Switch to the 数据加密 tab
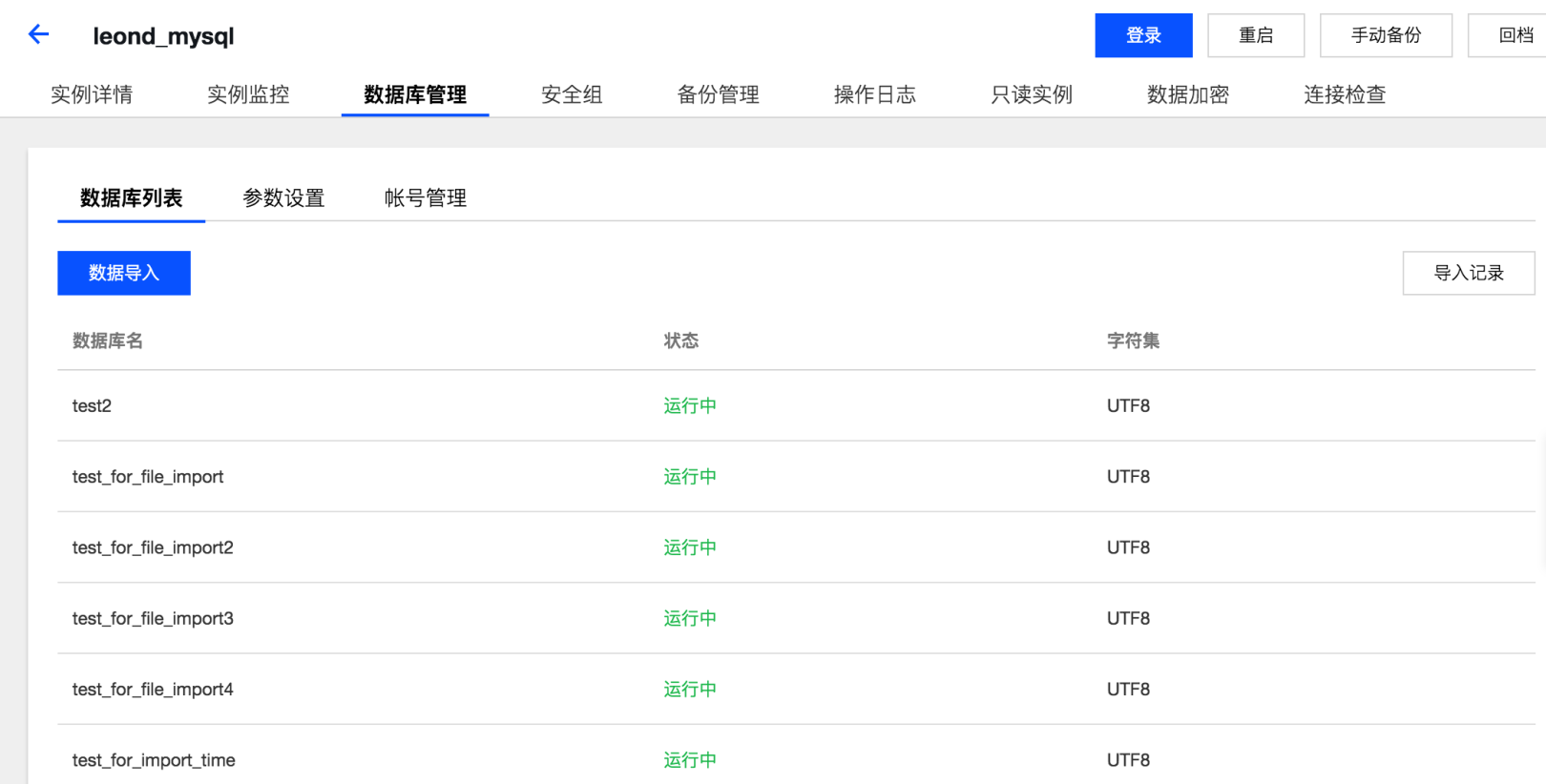The image size is (1546, 784). pos(1188,94)
